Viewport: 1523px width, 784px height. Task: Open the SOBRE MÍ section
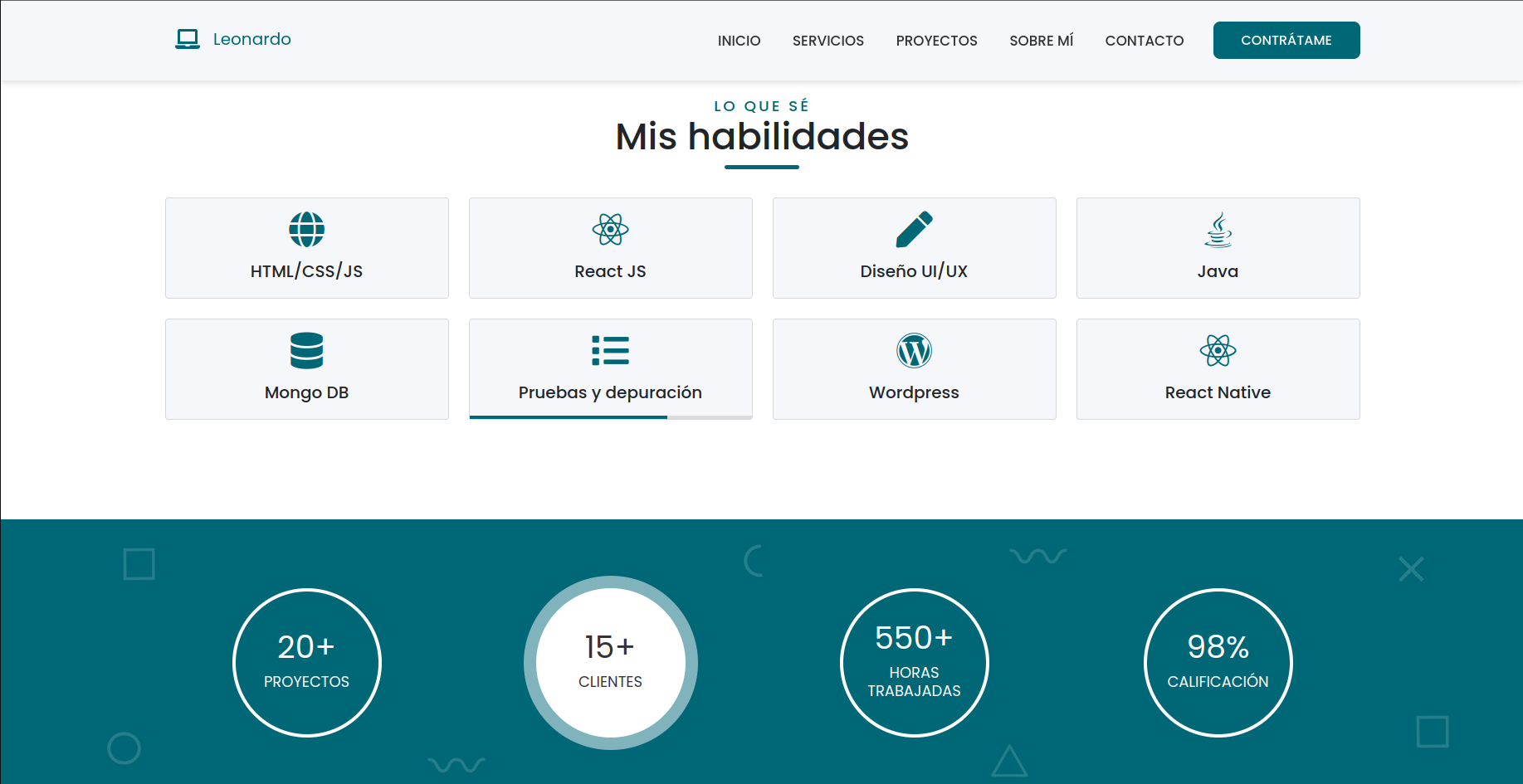click(x=1041, y=41)
